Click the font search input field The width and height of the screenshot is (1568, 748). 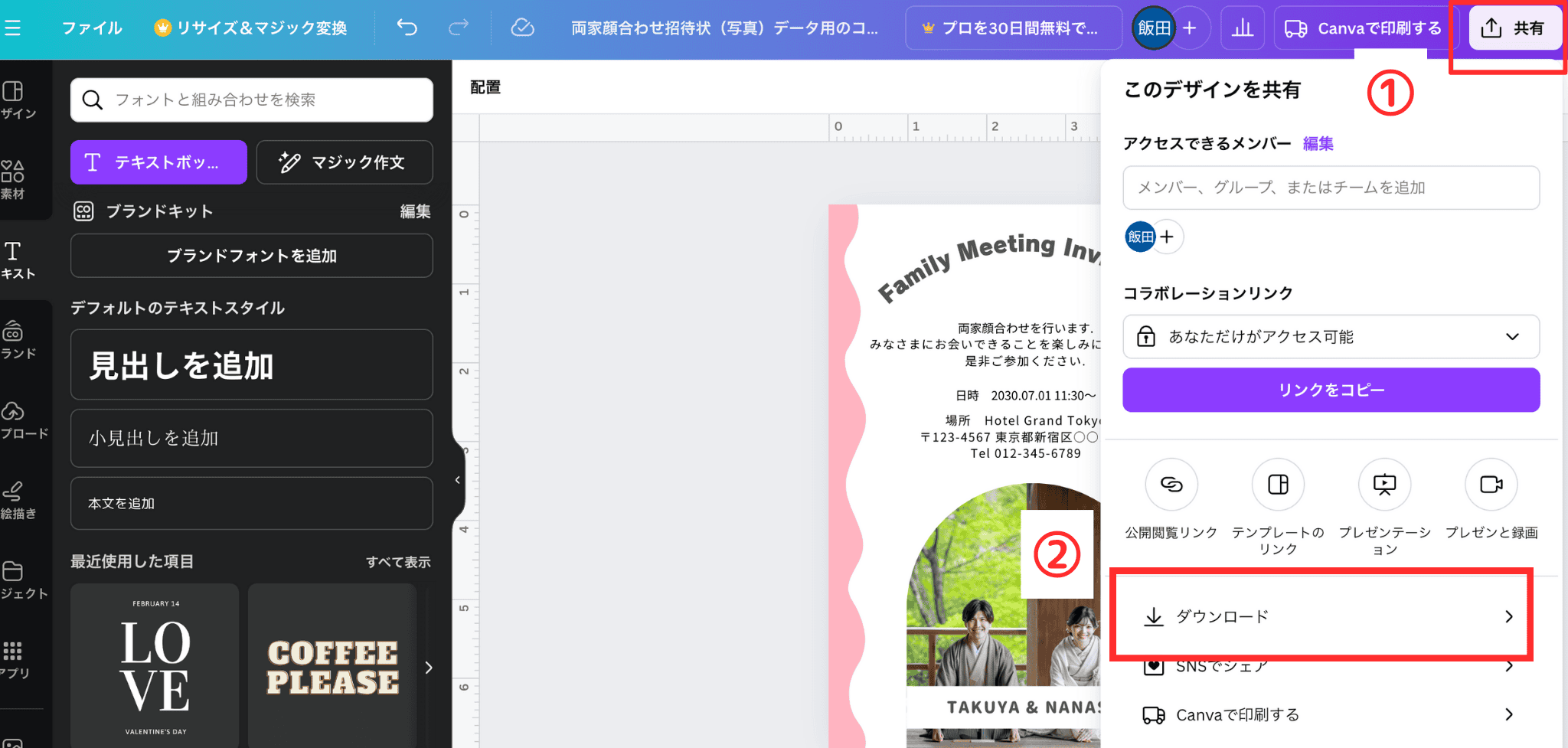pyautogui.click(x=260, y=100)
